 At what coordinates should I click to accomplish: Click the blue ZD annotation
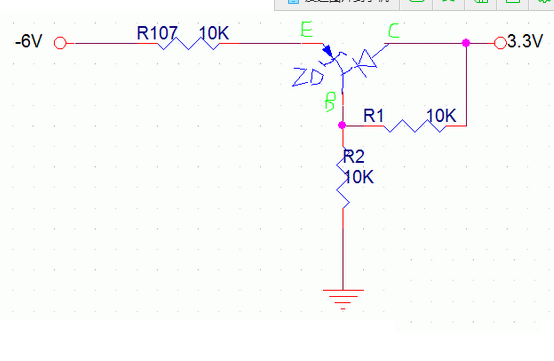pyautogui.click(x=308, y=77)
